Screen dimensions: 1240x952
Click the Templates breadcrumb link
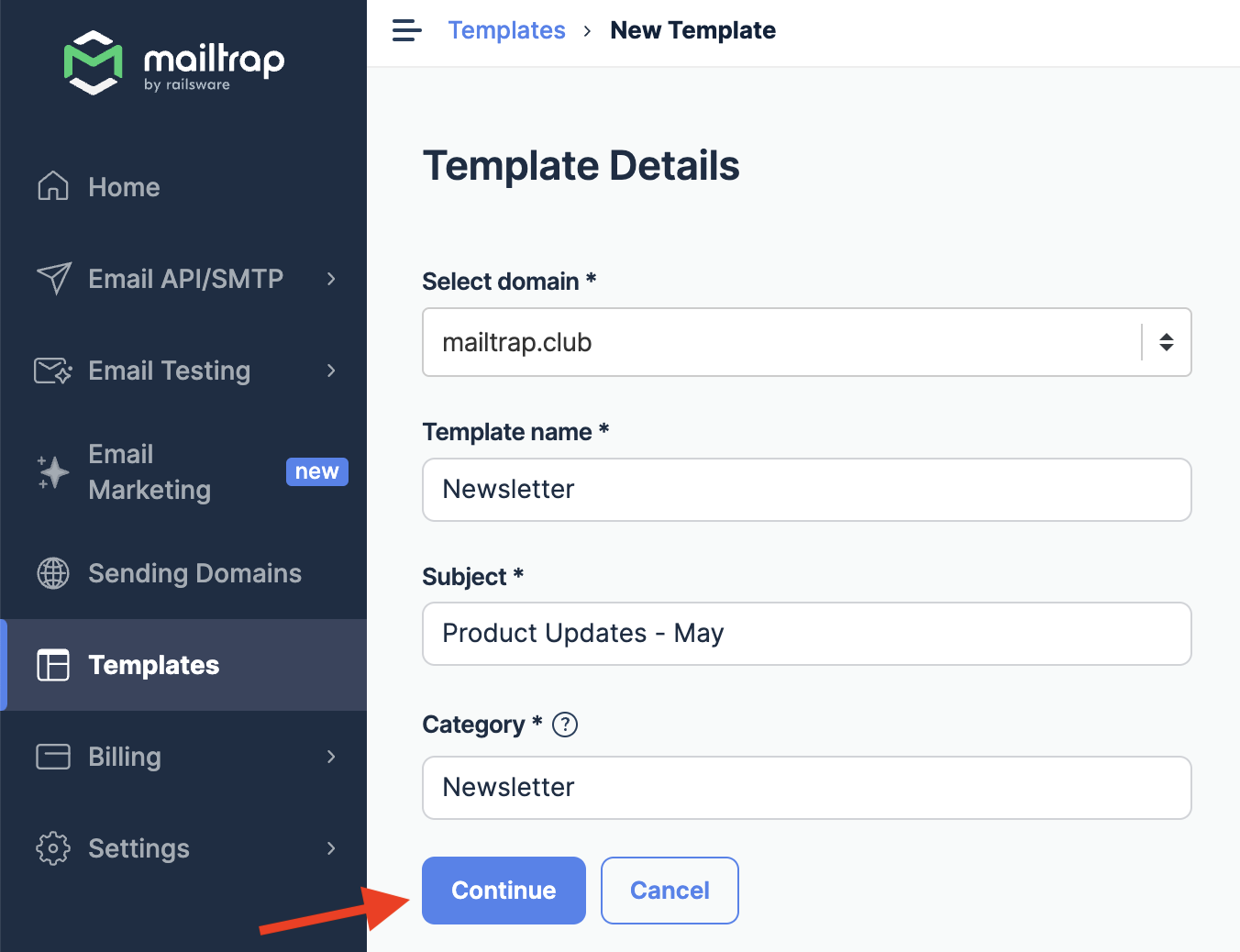tap(506, 30)
